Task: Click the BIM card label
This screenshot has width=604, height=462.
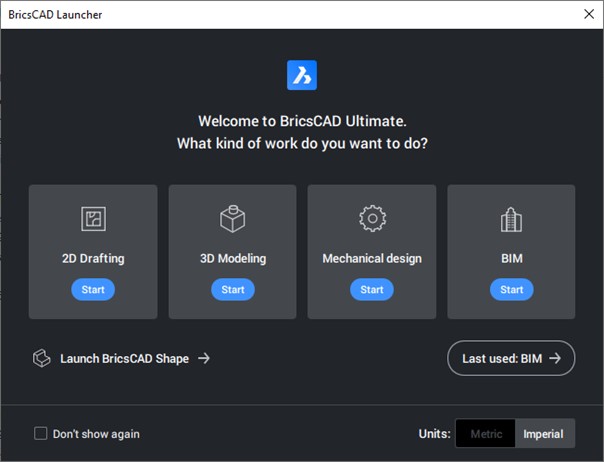Action: [x=512, y=258]
